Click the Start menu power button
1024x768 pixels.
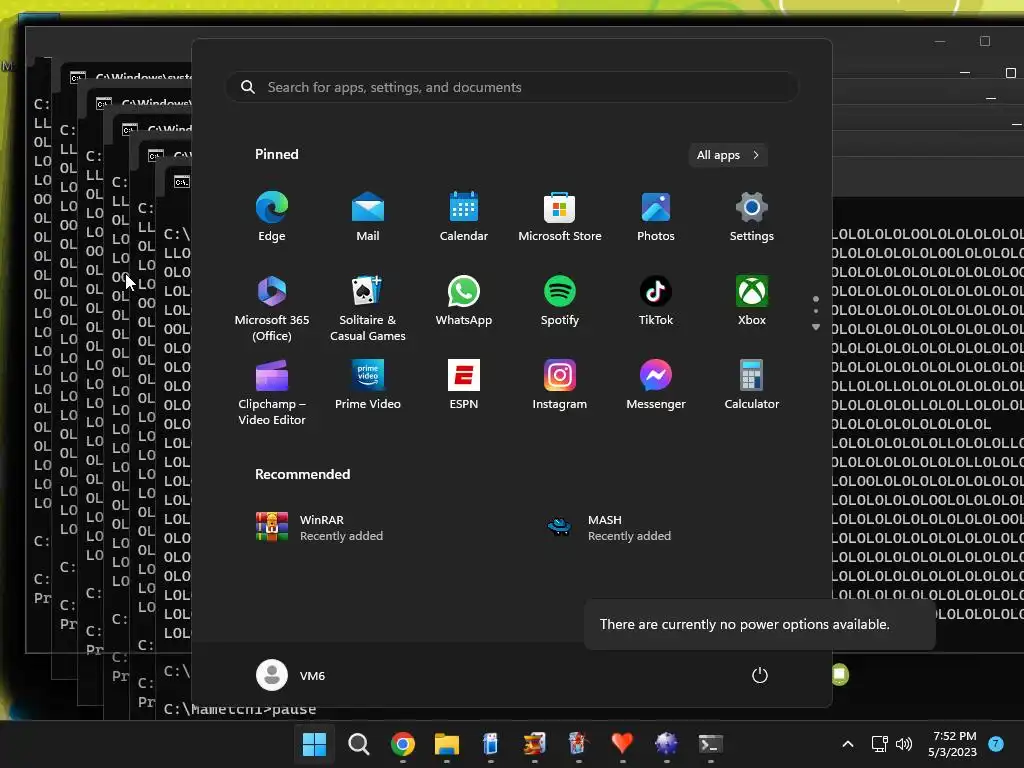pos(760,675)
